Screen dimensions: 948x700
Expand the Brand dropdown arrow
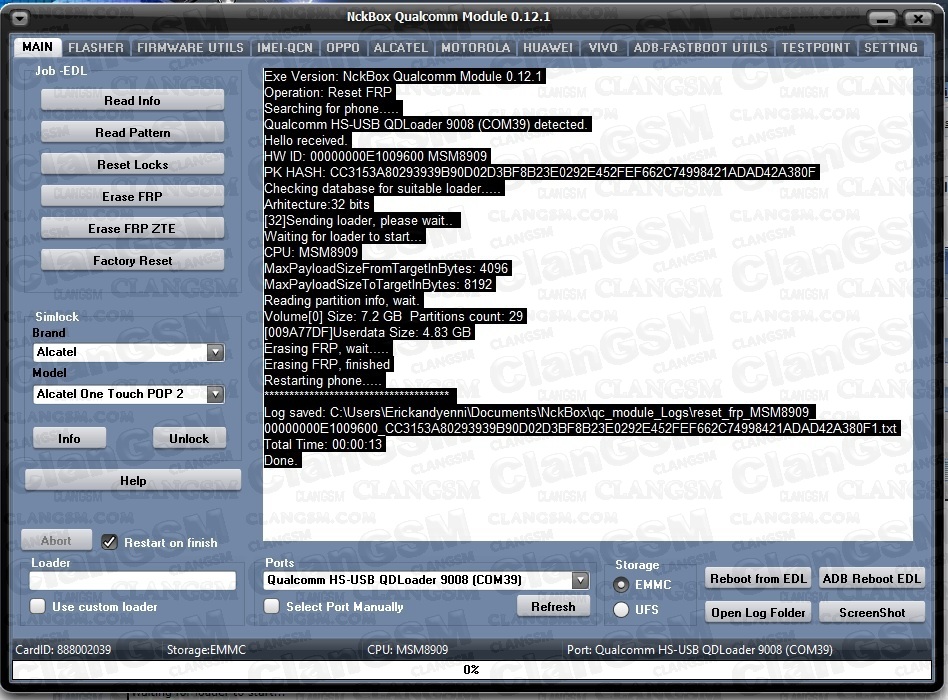[215, 352]
